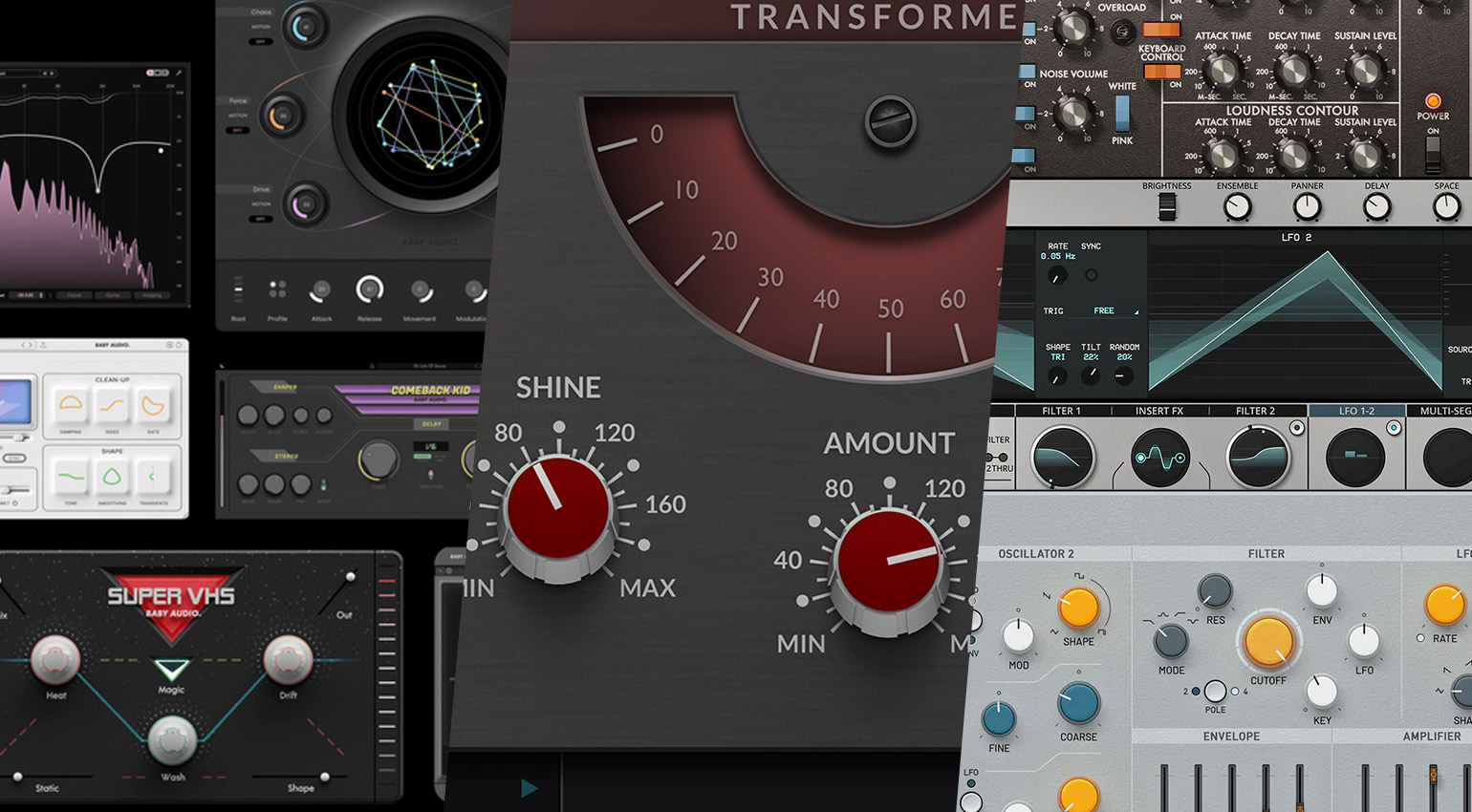This screenshot has width=1472, height=812.
Task: Open the wrench settings icon on the spectrum plugin
Action: [179, 73]
